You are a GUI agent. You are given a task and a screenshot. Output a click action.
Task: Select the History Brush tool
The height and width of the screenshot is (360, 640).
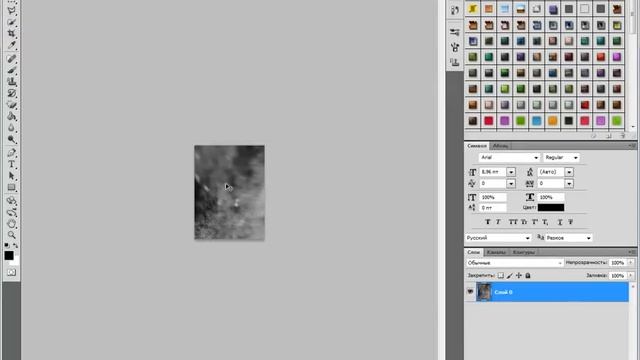pyautogui.click(x=11, y=93)
